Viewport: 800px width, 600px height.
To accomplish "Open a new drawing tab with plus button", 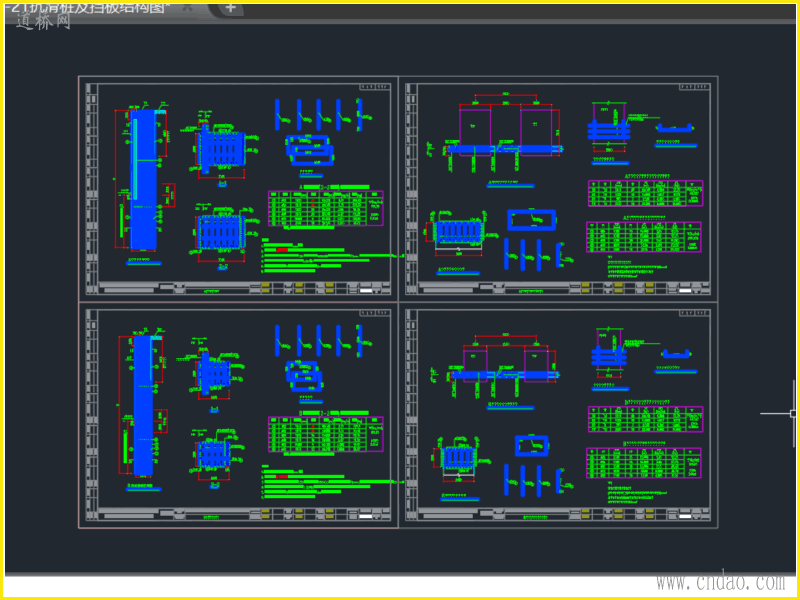I will pos(231,7).
